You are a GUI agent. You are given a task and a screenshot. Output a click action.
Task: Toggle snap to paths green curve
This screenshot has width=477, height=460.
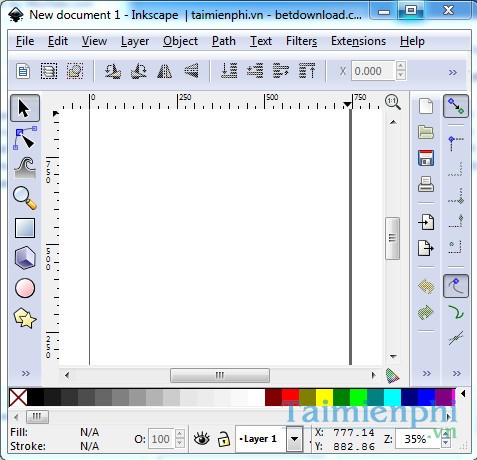click(x=456, y=313)
